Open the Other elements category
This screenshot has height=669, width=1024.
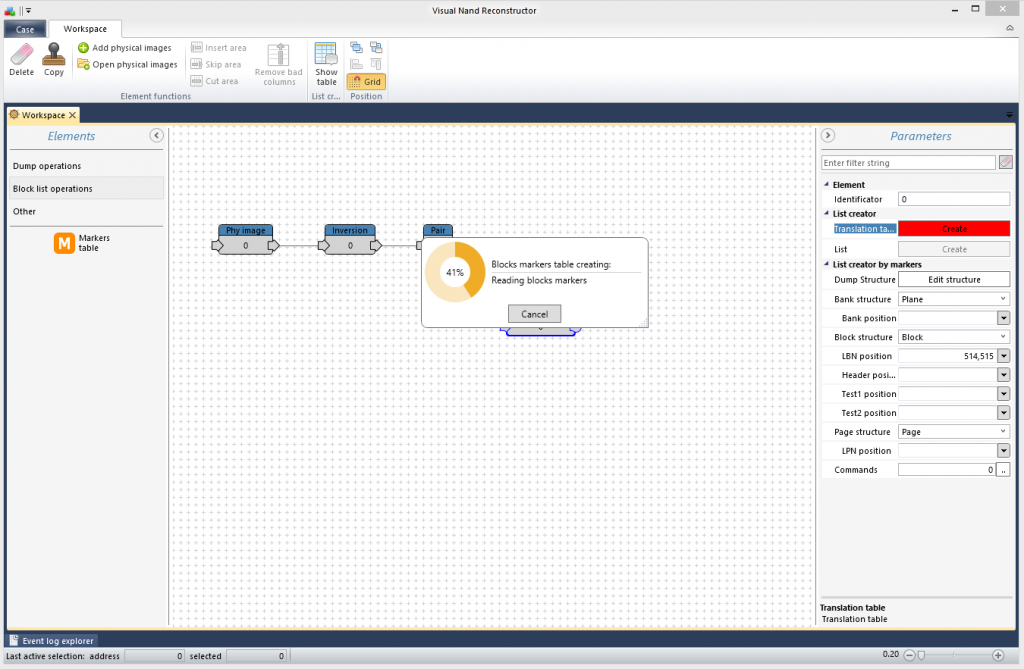coord(86,212)
